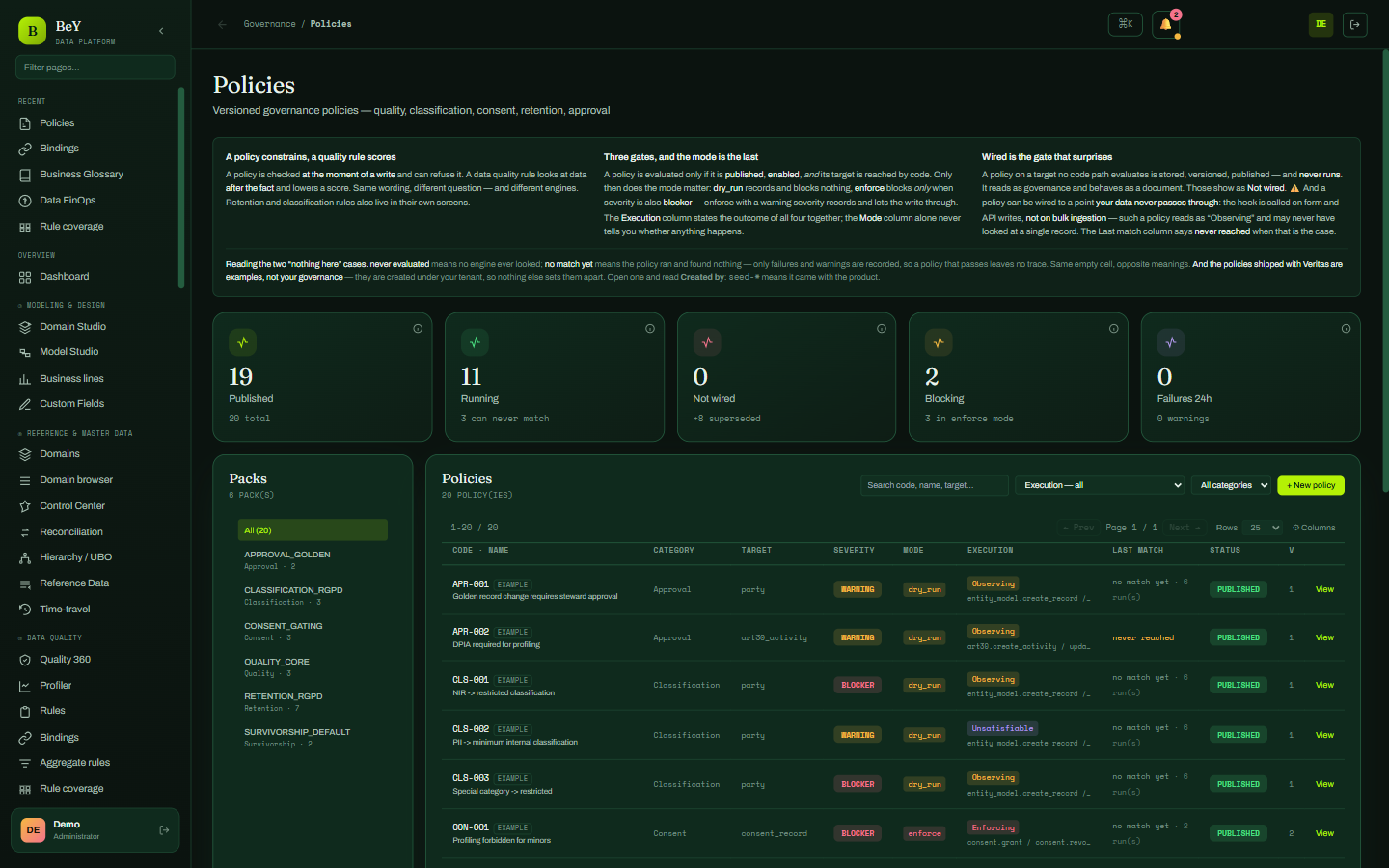Click info icon on Published card
This screenshot has height=868, width=1389.
(x=418, y=329)
